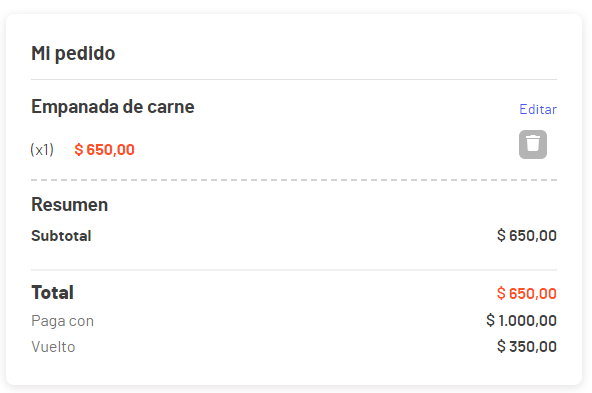Select the Vuelto label
This screenshot has height=393, width=592.
coord(53,347)
